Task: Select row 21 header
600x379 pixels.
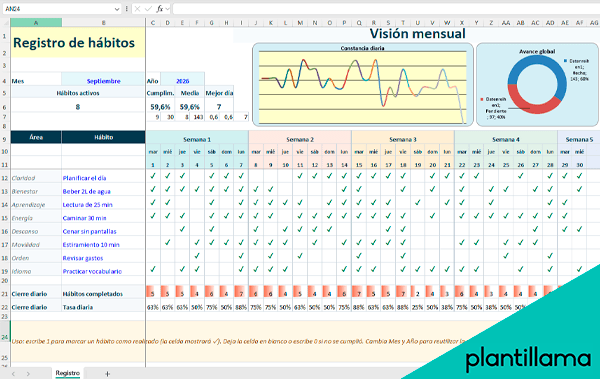Action: point(5,294)
